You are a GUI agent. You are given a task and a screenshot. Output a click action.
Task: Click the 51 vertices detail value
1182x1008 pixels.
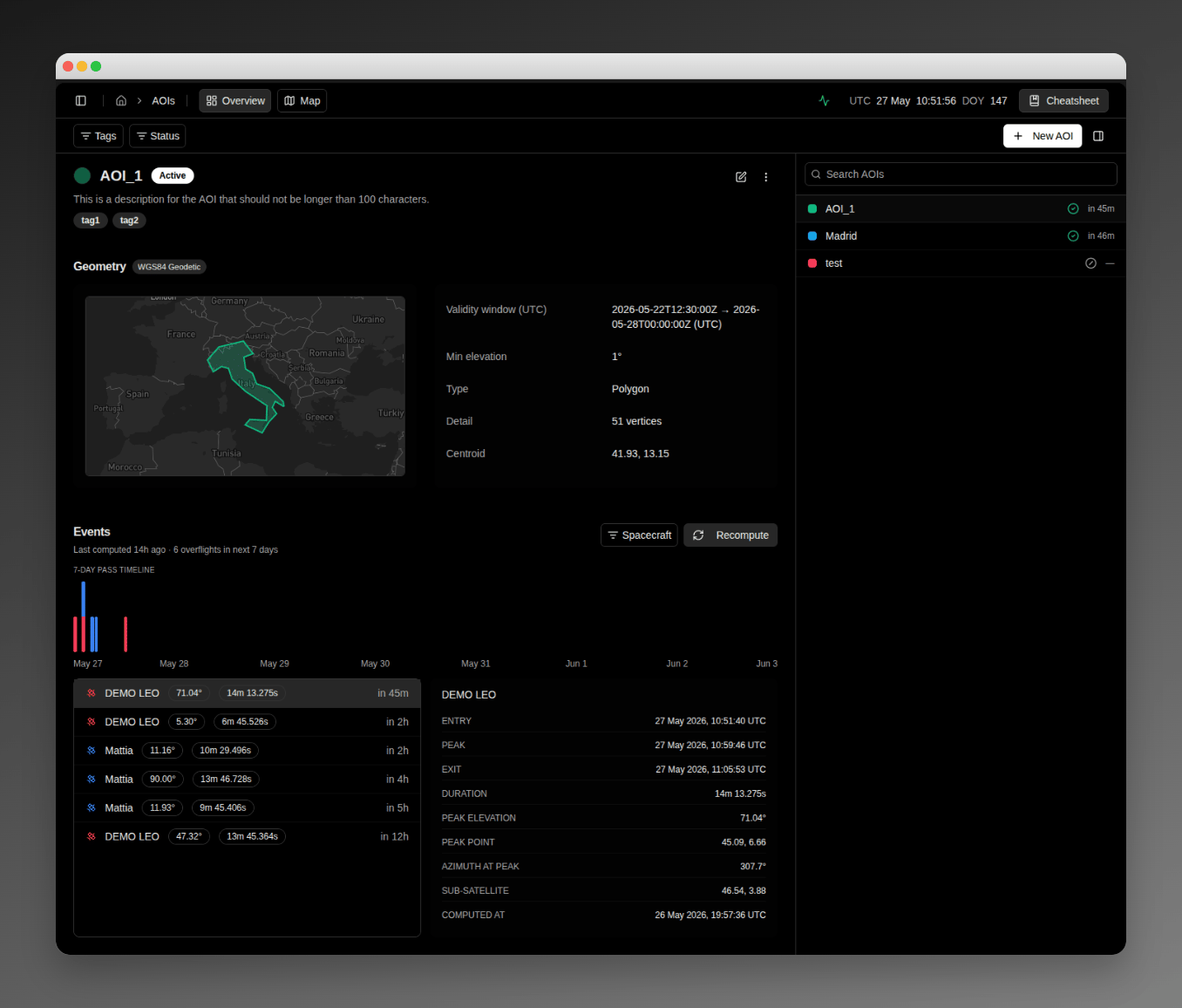[636, 422]
